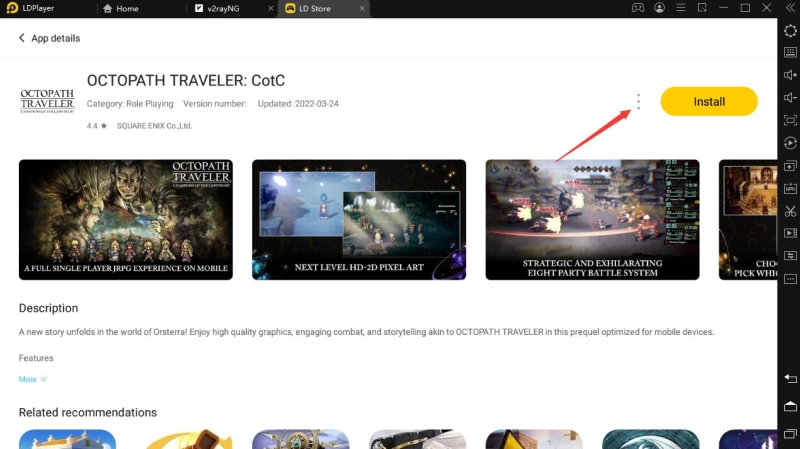Open the more options sidebar icon
The image size is (800, 449).
pyautogui.click(x=790, y=279)
